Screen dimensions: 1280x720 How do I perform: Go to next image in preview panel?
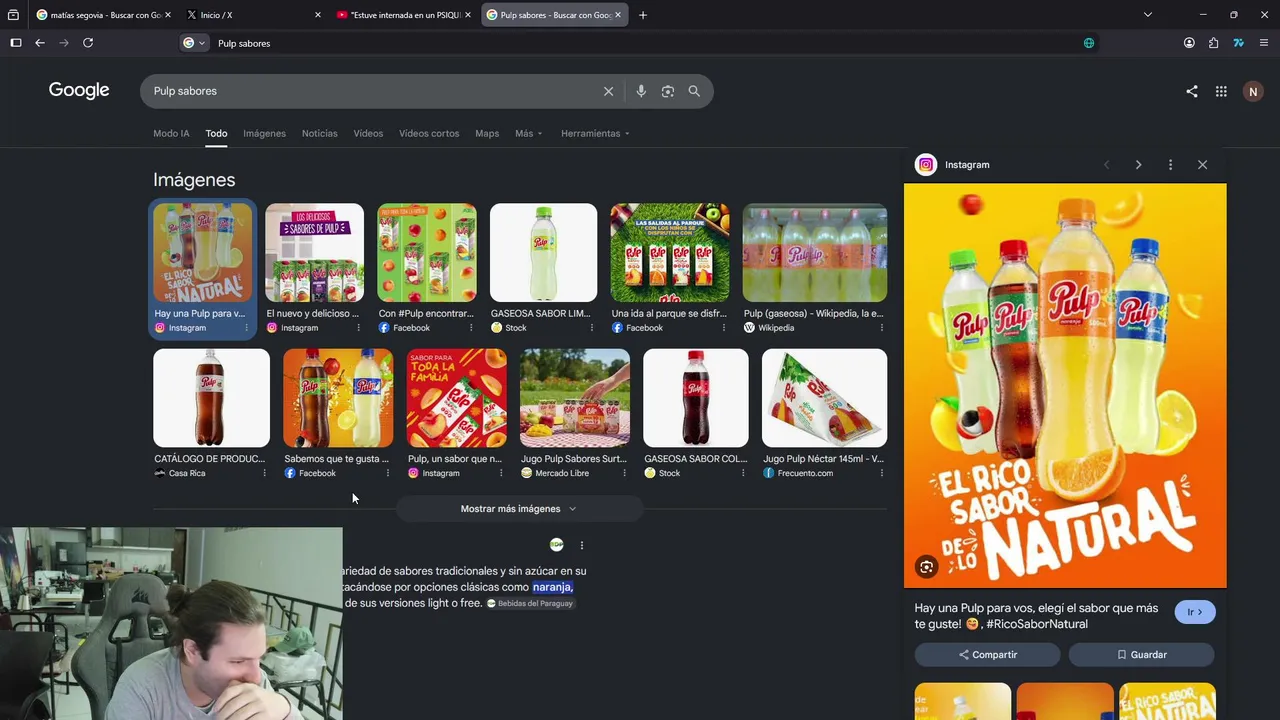click(x=1138, y=165)
